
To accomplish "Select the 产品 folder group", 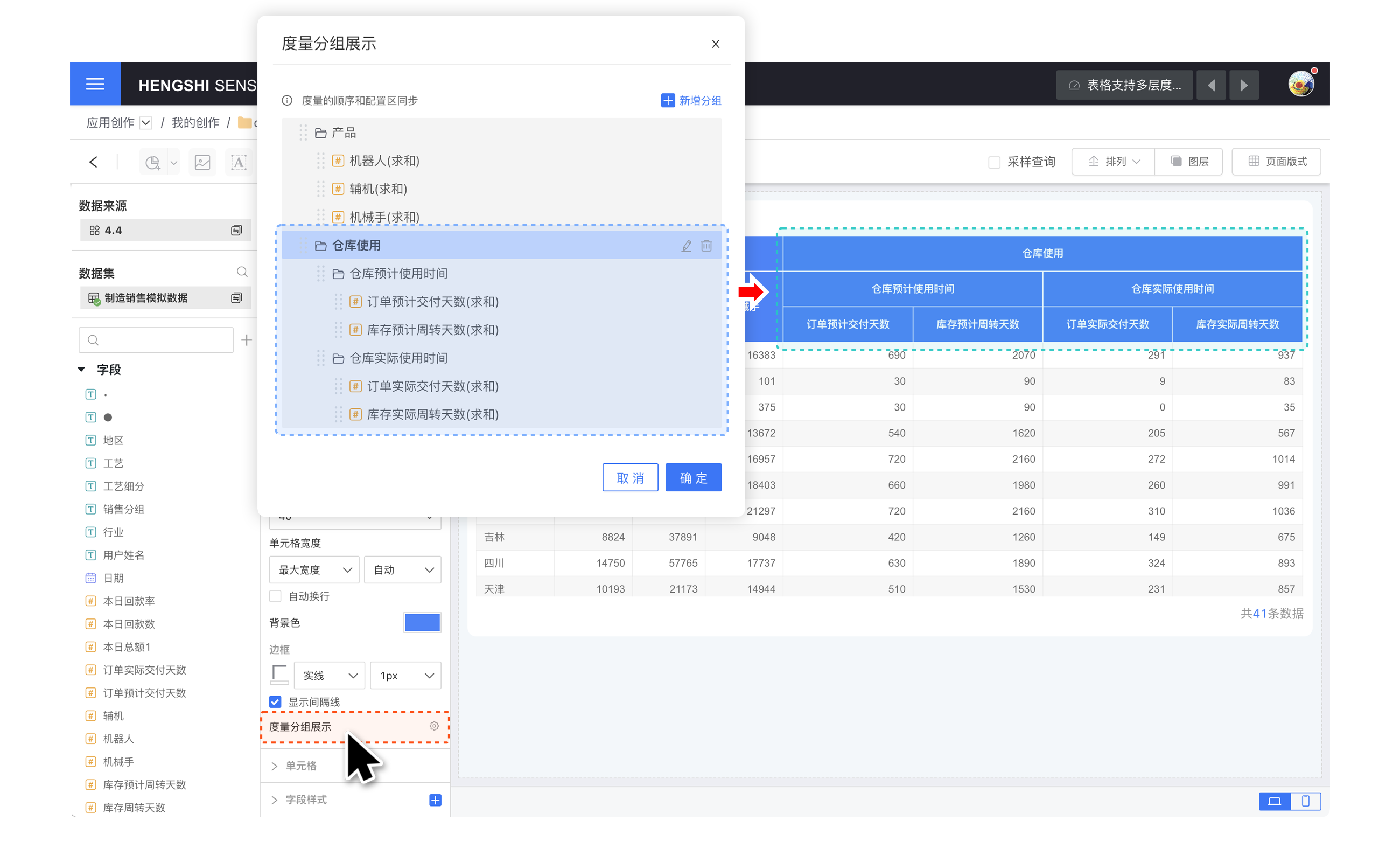I will (x=501, y=133).
